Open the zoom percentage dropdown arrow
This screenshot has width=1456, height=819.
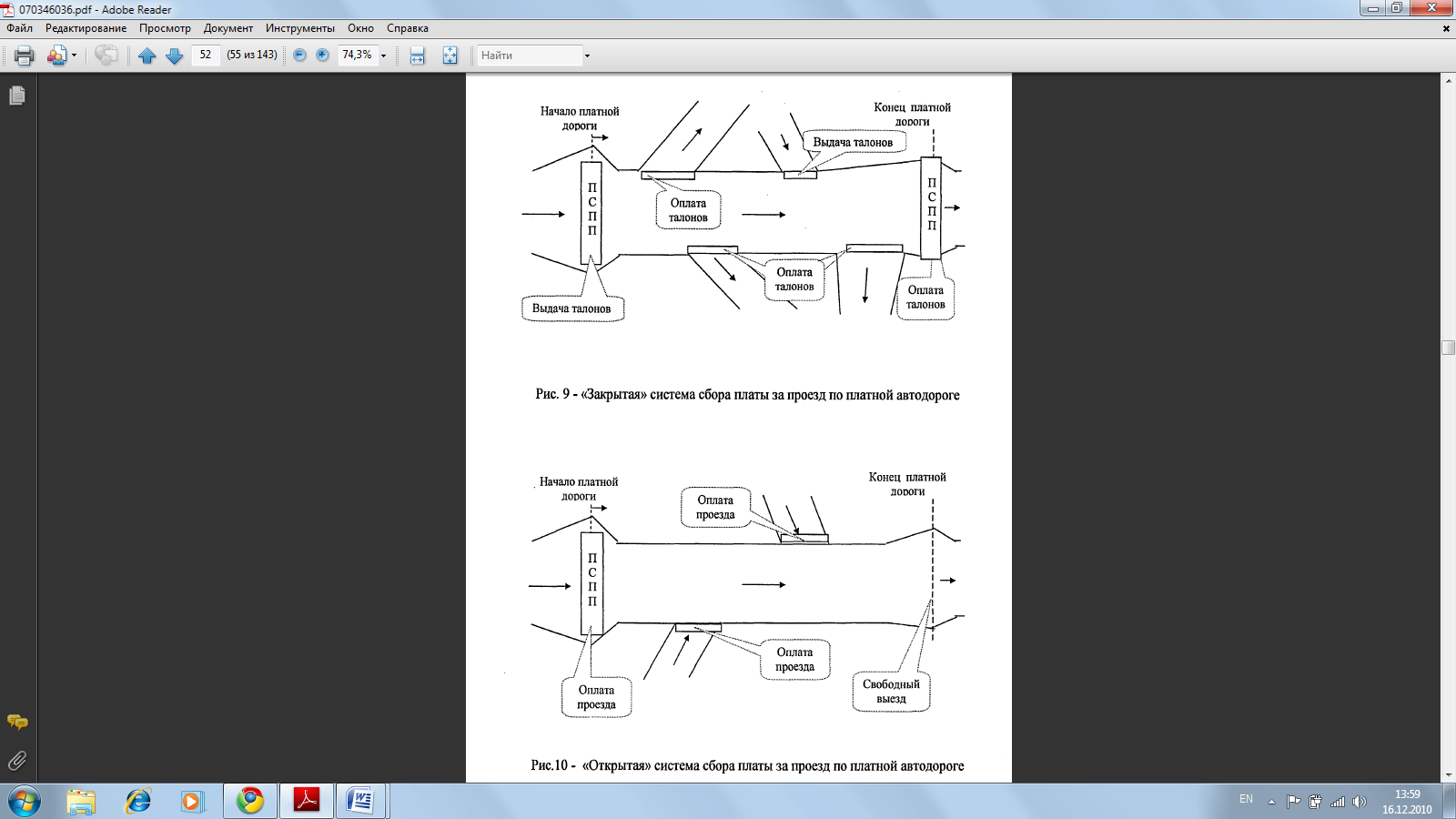(x=383, y=56)
